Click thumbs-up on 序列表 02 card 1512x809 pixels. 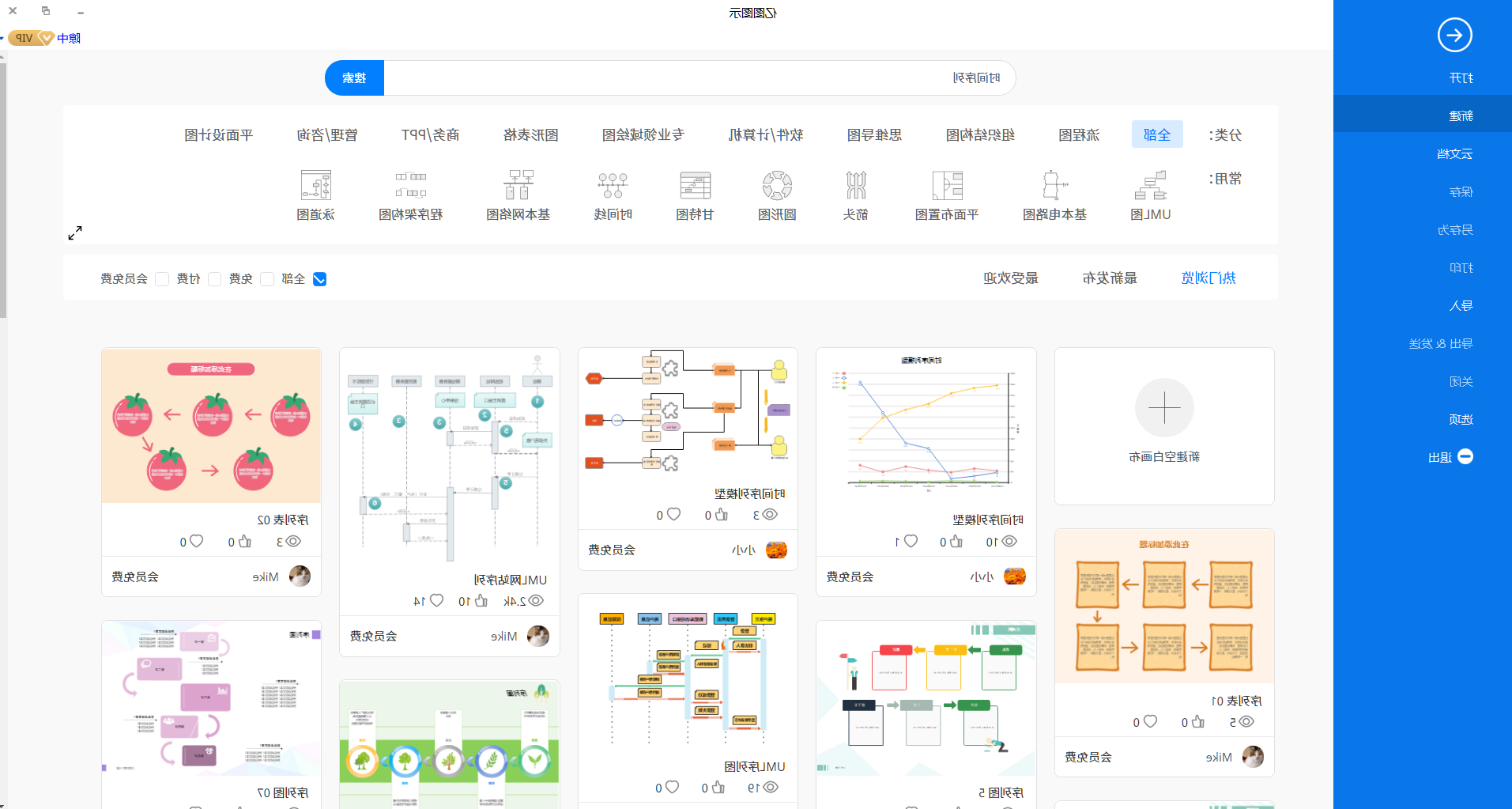tap(245, 541)
